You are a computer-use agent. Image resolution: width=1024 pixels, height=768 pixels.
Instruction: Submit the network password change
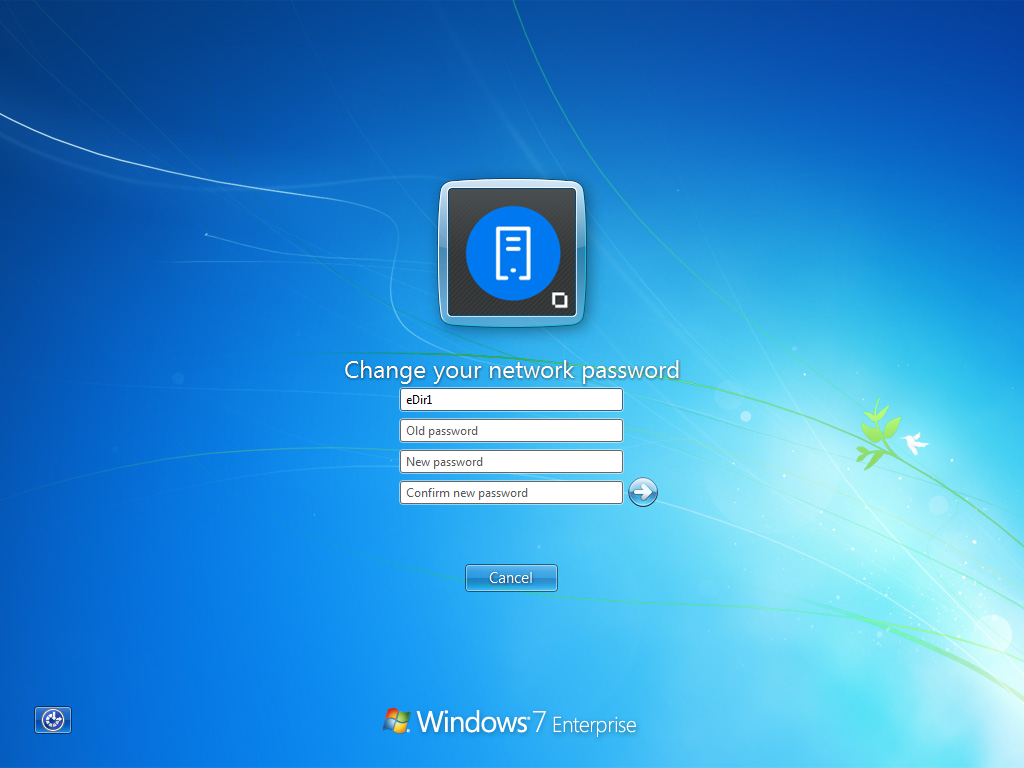(x=642, y=492)
